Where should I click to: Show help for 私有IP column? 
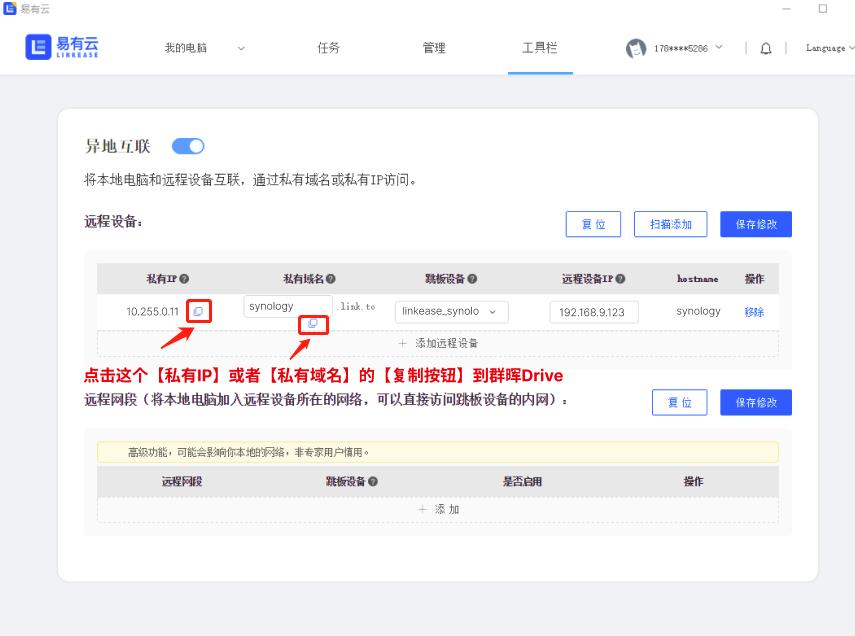[184, 279]
